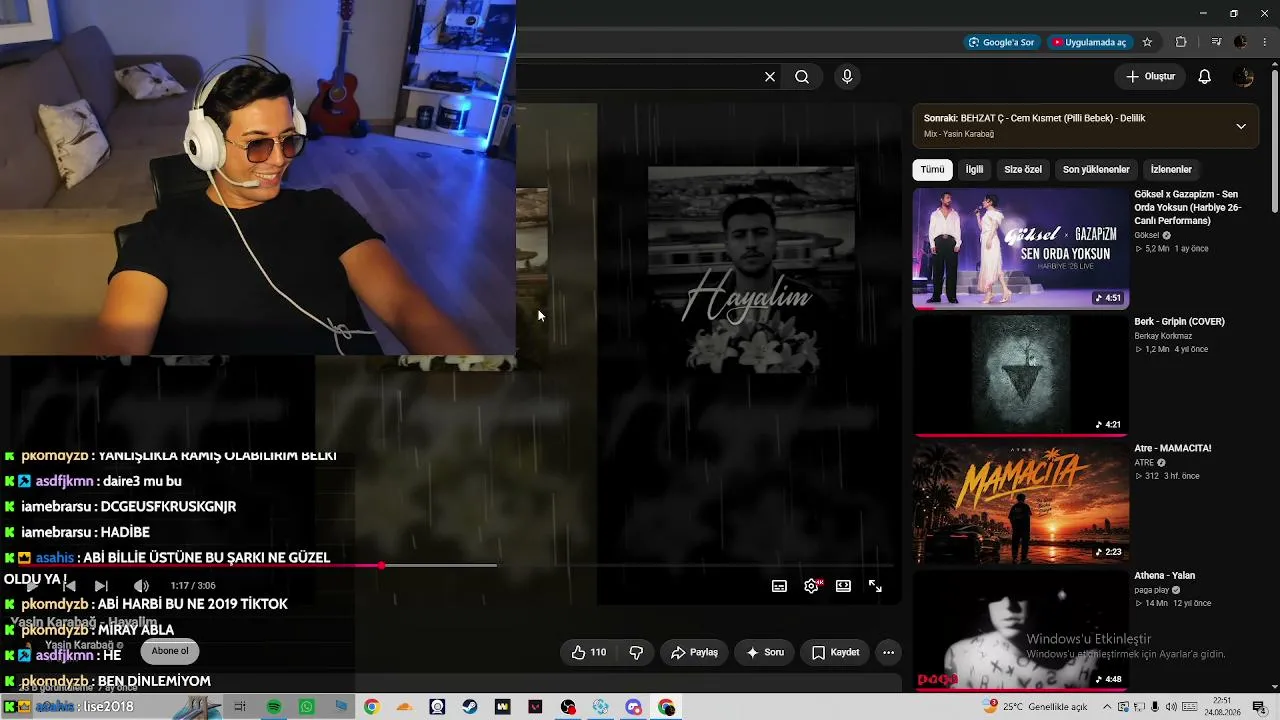Image resolution: width=1280 pixels, height=720 pixels.
Task: Open the video player settings gear
Action: click(811, 587)
